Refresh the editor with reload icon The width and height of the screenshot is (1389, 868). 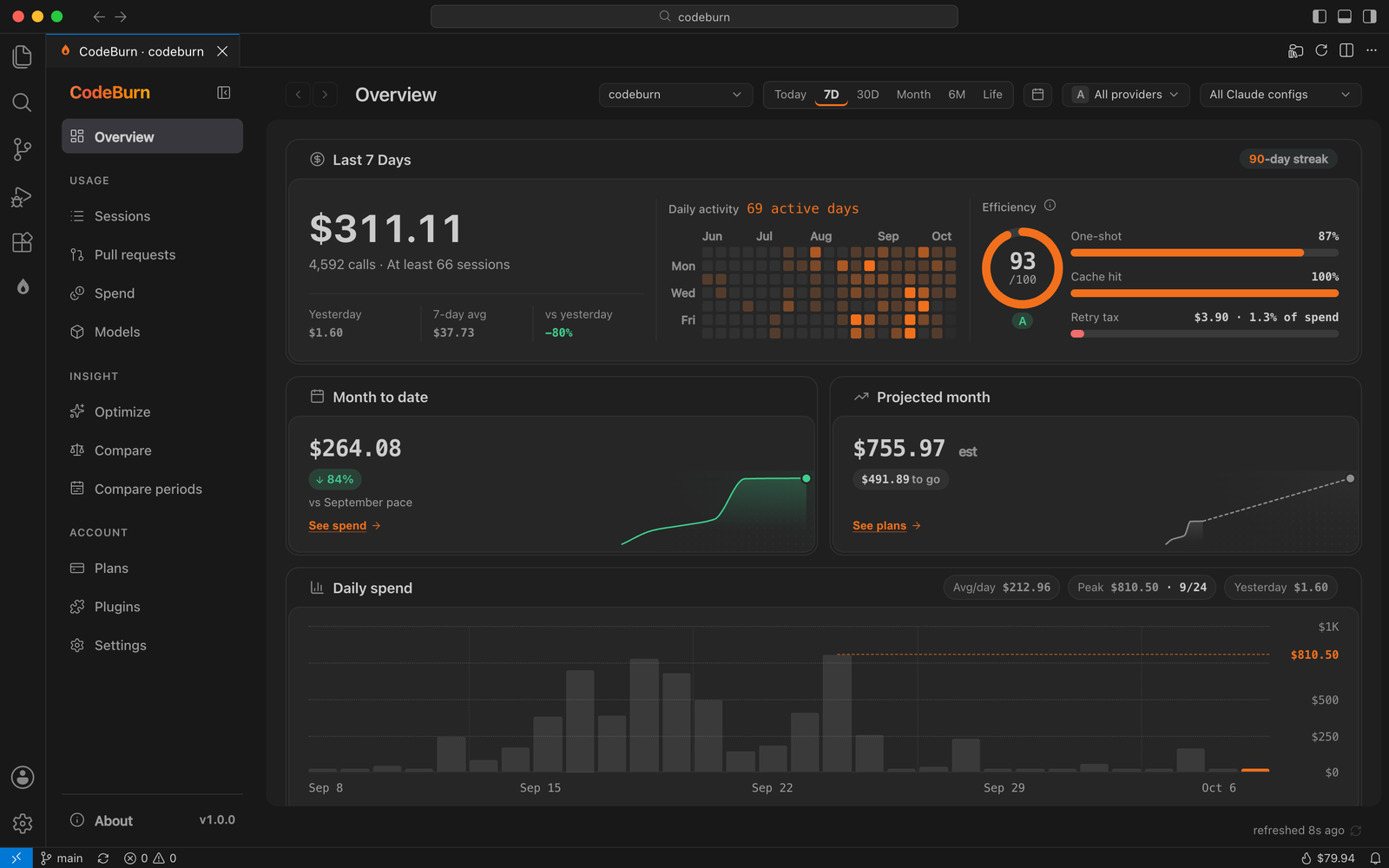pyautogui.click(x=1321, y=50)
